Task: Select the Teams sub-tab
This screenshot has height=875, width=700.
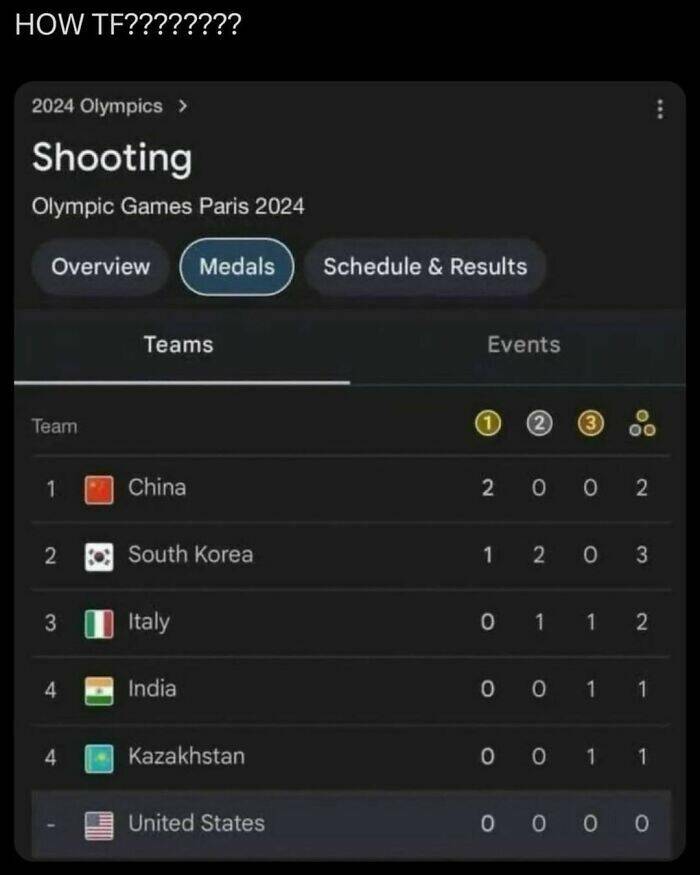Action: [178, 345]
